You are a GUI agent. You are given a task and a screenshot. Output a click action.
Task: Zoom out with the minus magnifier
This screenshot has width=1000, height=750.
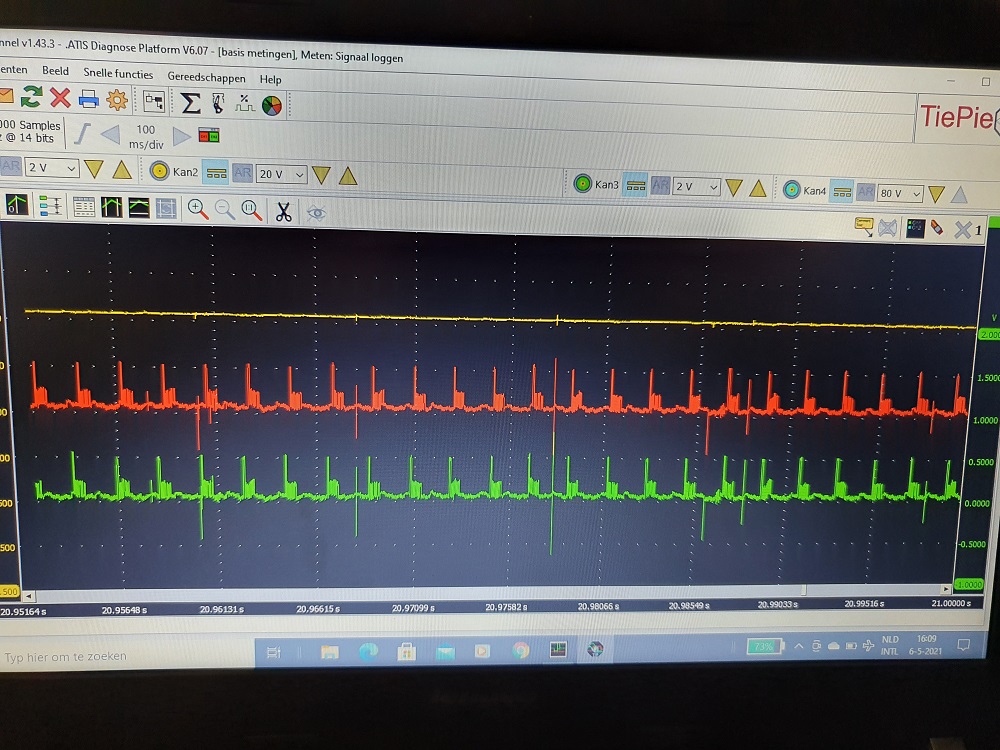(x=224, y=210)
